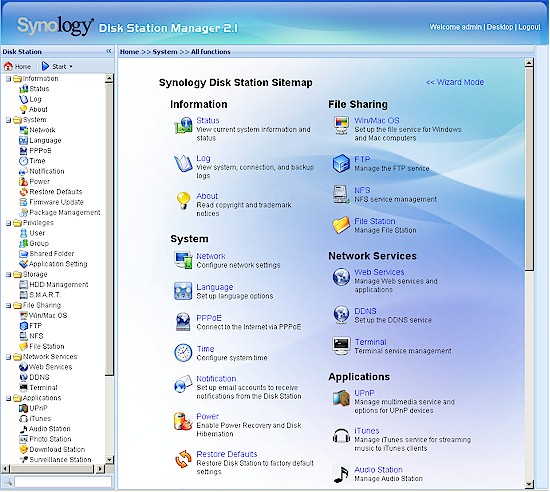
Task: Click the About lightbulb icon in sitemap
Action: pyautogui.click(x=183, y=201)
